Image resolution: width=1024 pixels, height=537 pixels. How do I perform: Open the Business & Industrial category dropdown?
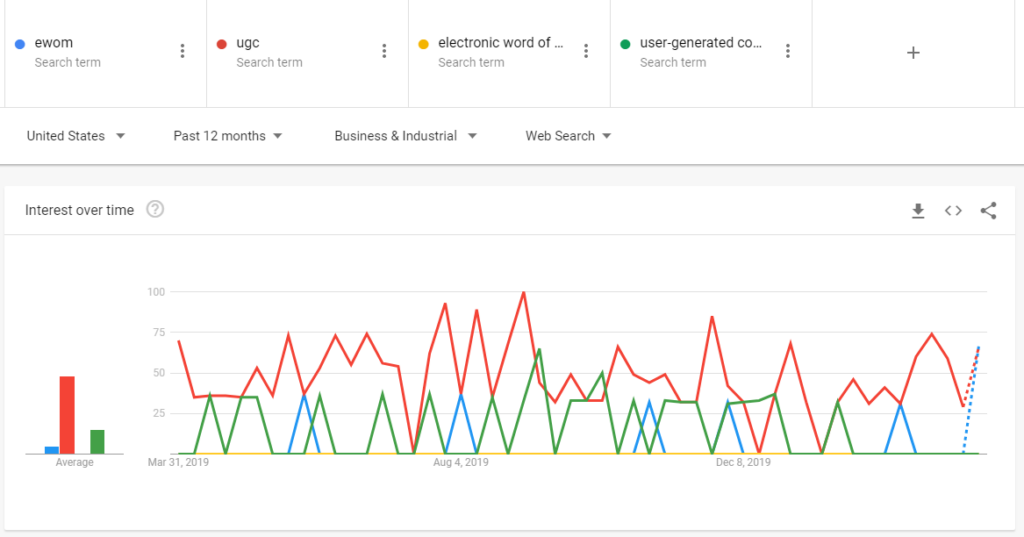coord(405,136)
